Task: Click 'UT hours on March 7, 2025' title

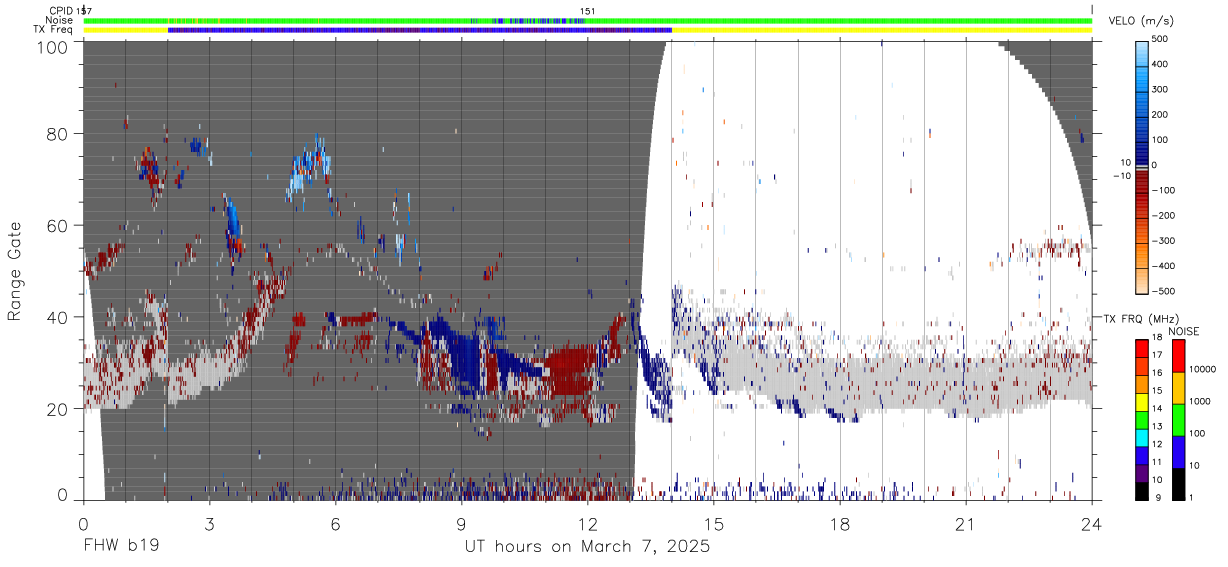Action: click(587, 547)
